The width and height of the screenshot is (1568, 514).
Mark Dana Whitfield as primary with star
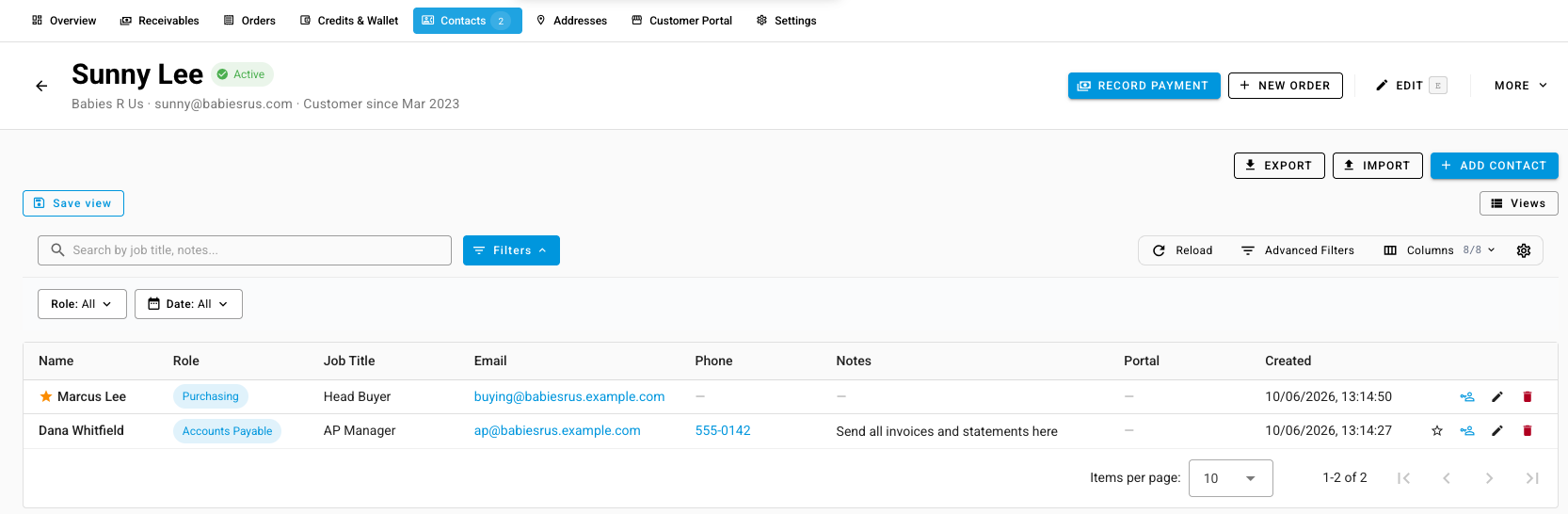coord(1437,431)
